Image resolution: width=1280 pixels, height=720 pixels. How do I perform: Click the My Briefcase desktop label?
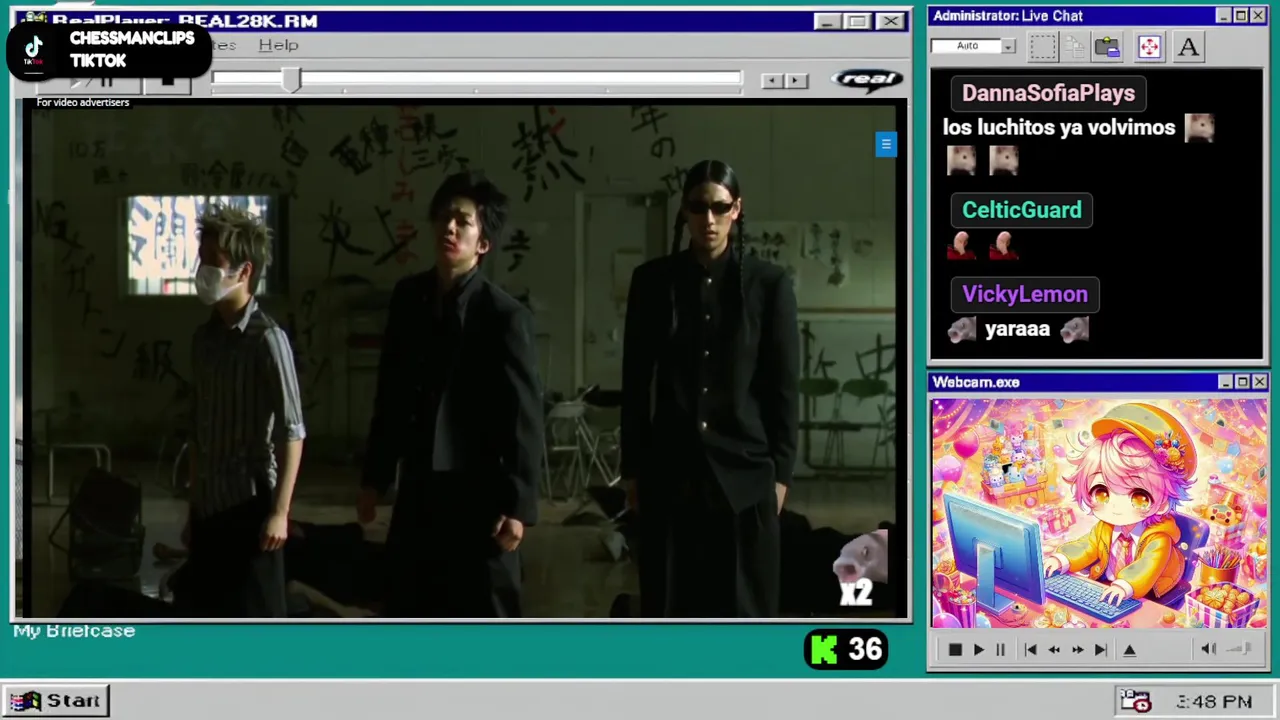point(74,631)
